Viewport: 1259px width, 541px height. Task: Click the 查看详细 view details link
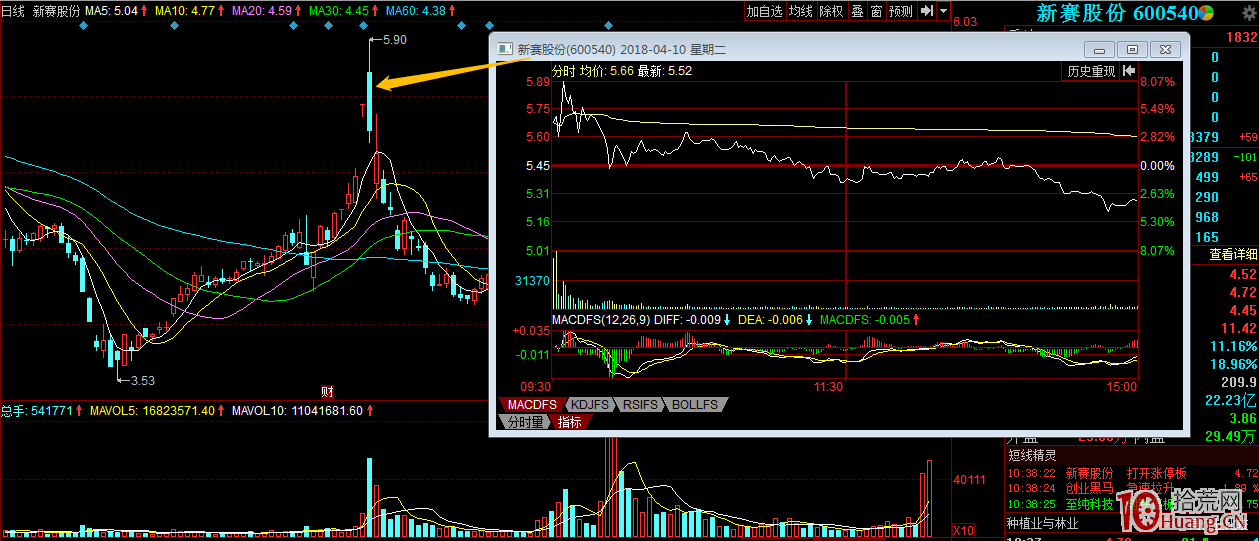1233,254
